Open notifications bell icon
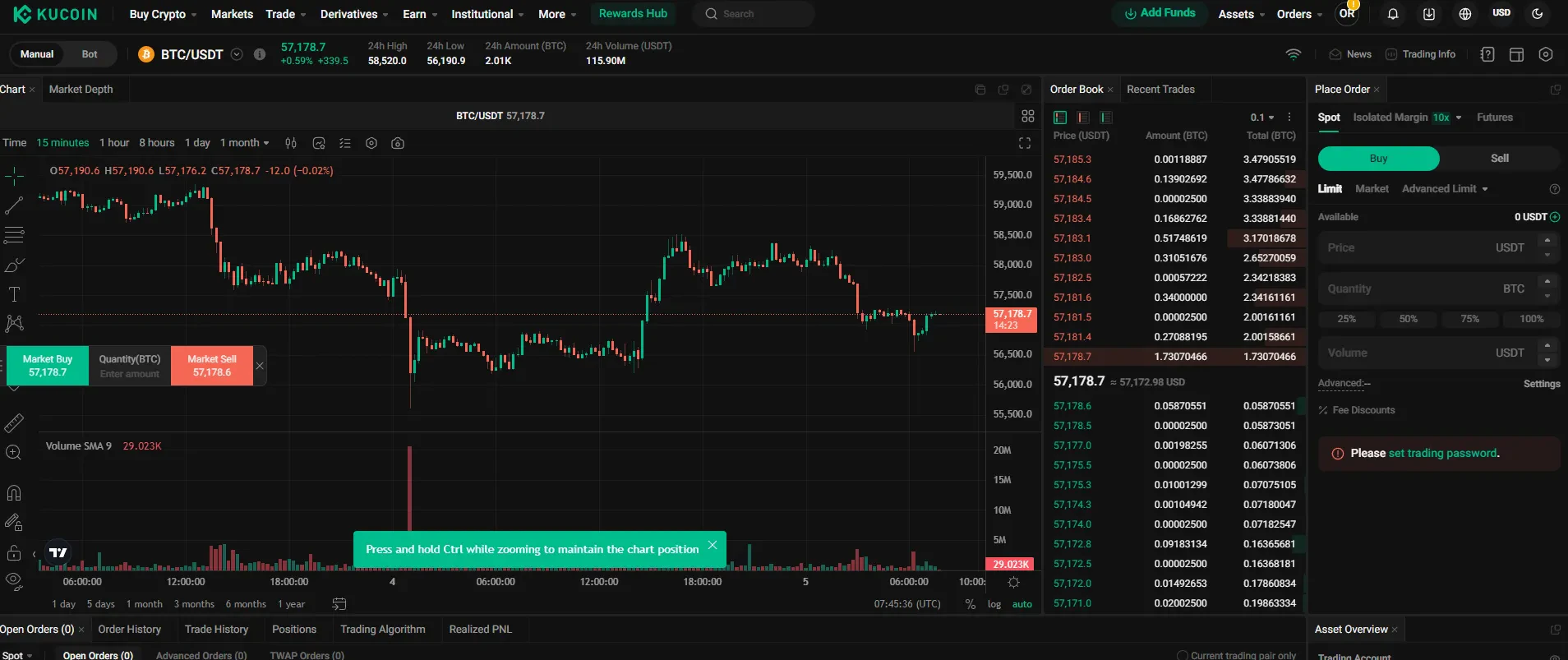 click(1393, 14)
